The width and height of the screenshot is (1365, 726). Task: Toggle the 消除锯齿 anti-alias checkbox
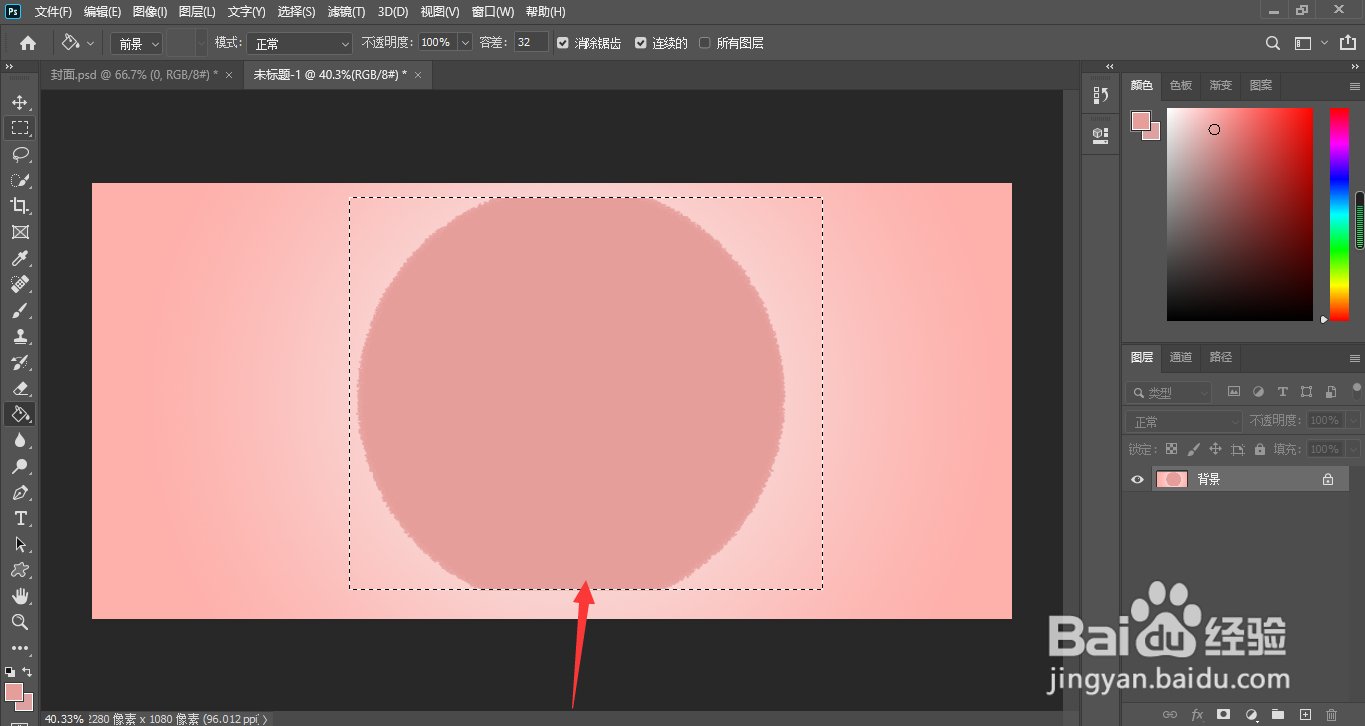coord(562,43)
